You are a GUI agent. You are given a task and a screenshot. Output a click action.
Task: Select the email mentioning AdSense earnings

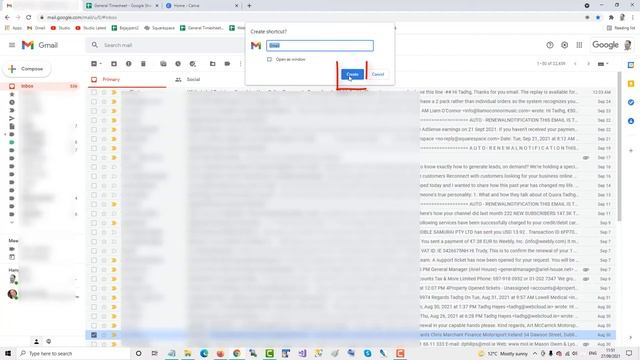(x=94, y=129)
